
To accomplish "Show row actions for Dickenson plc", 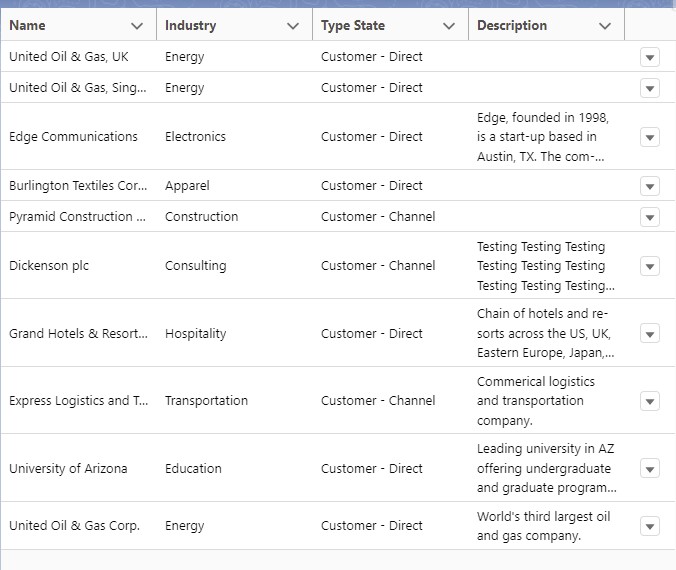I will pos(650,266).
